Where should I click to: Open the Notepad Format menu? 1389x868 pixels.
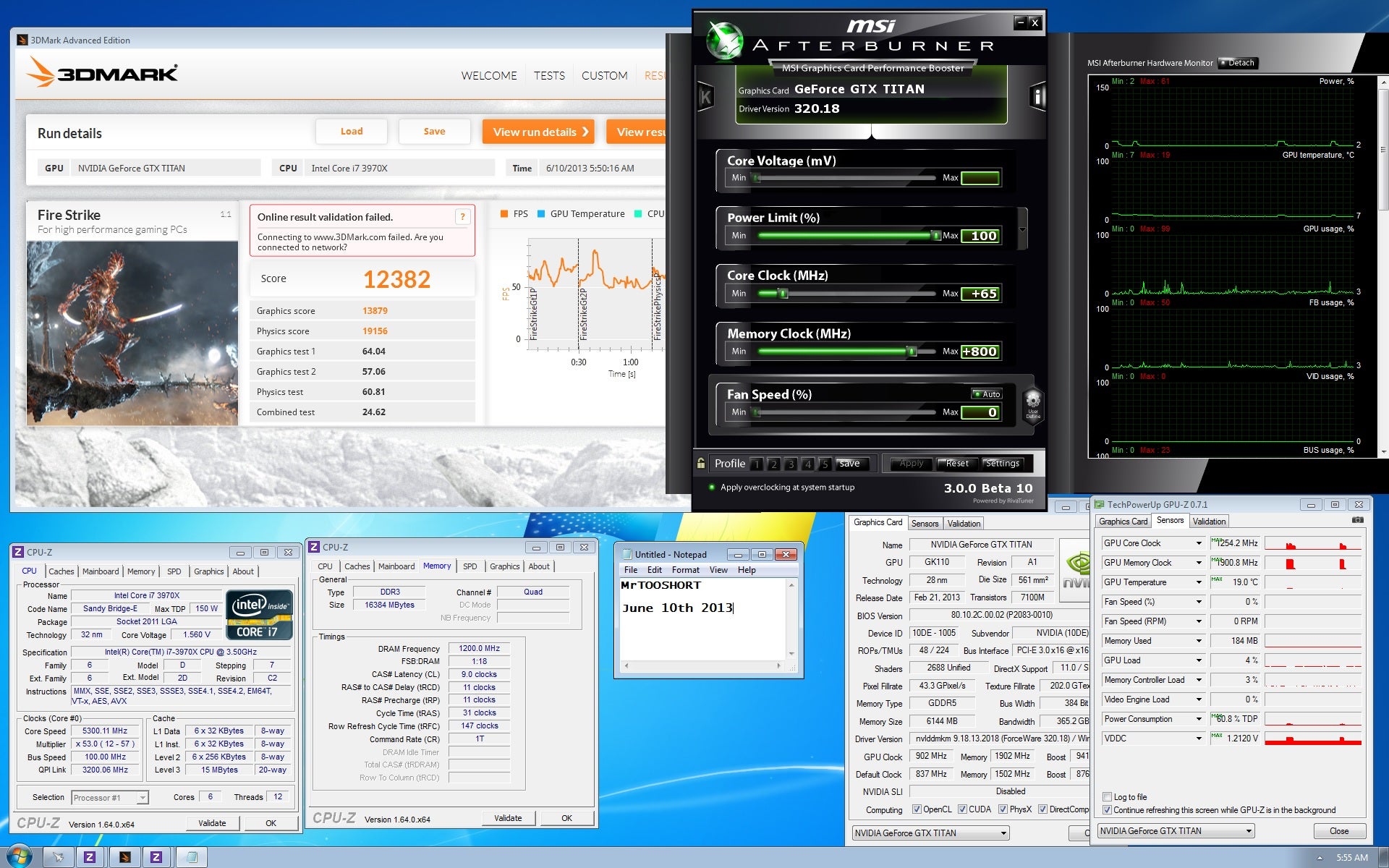click(x=685, y=570)
